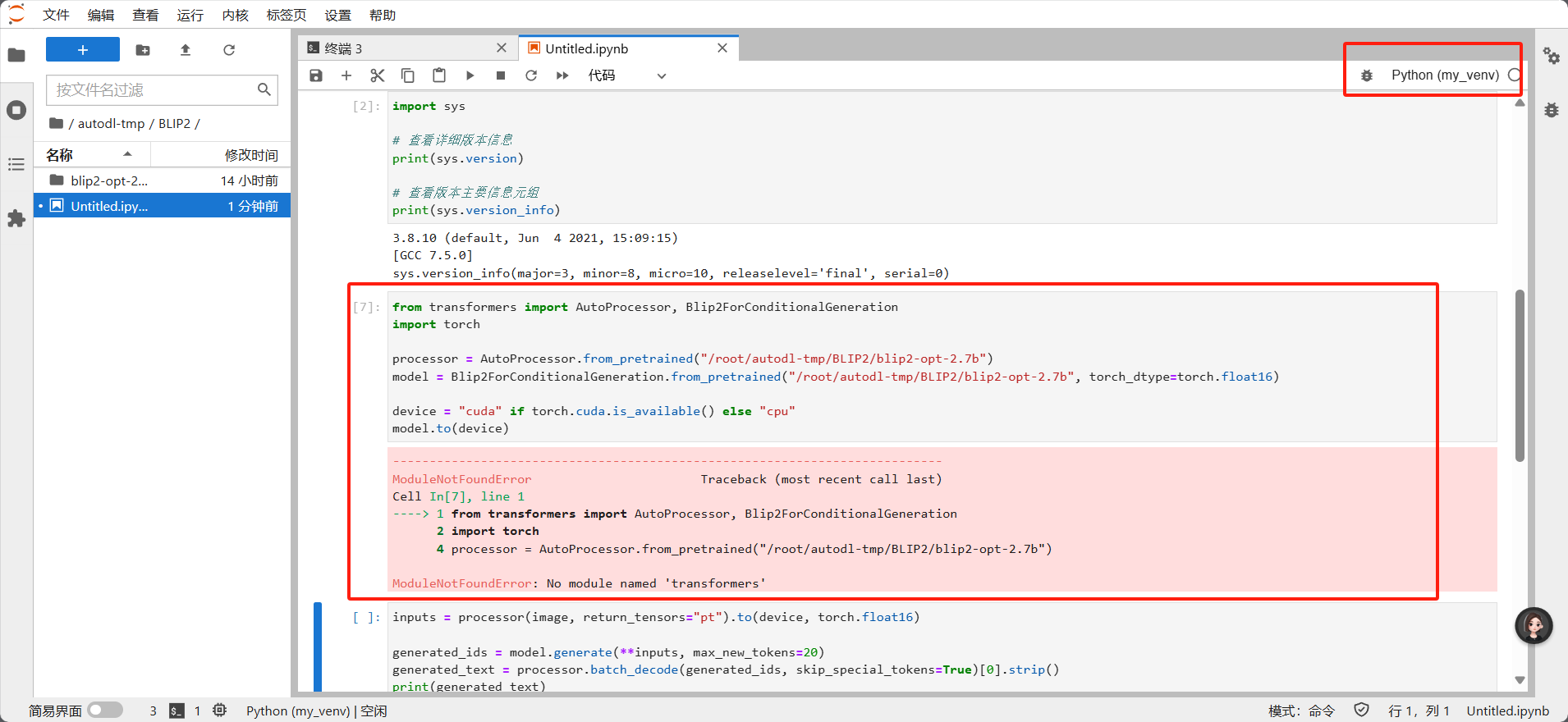Click the file name filter input field
The height and width of the screenshot is (722, 1568).
[153, 89]
